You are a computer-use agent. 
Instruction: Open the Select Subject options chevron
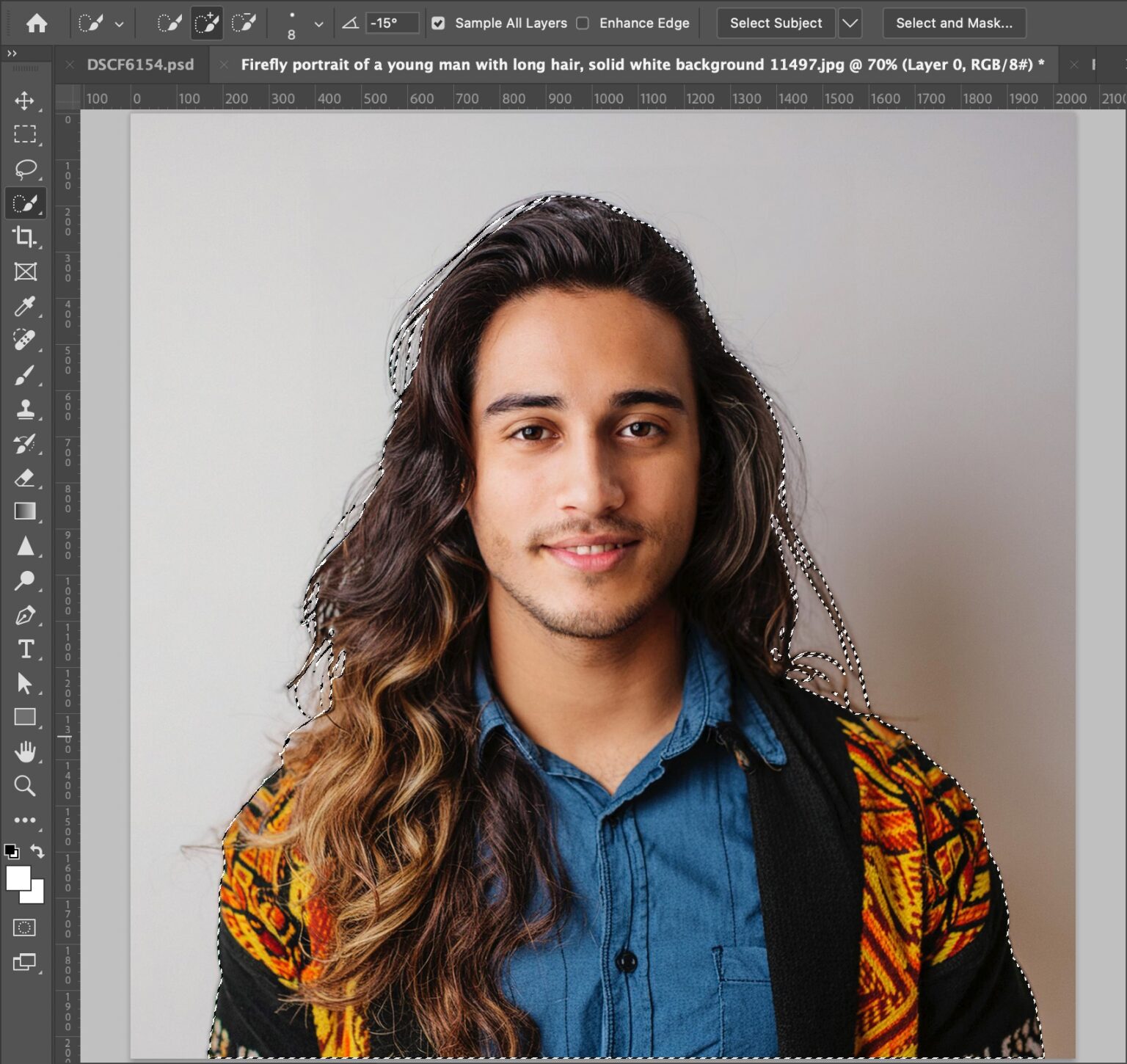(850, 23)
